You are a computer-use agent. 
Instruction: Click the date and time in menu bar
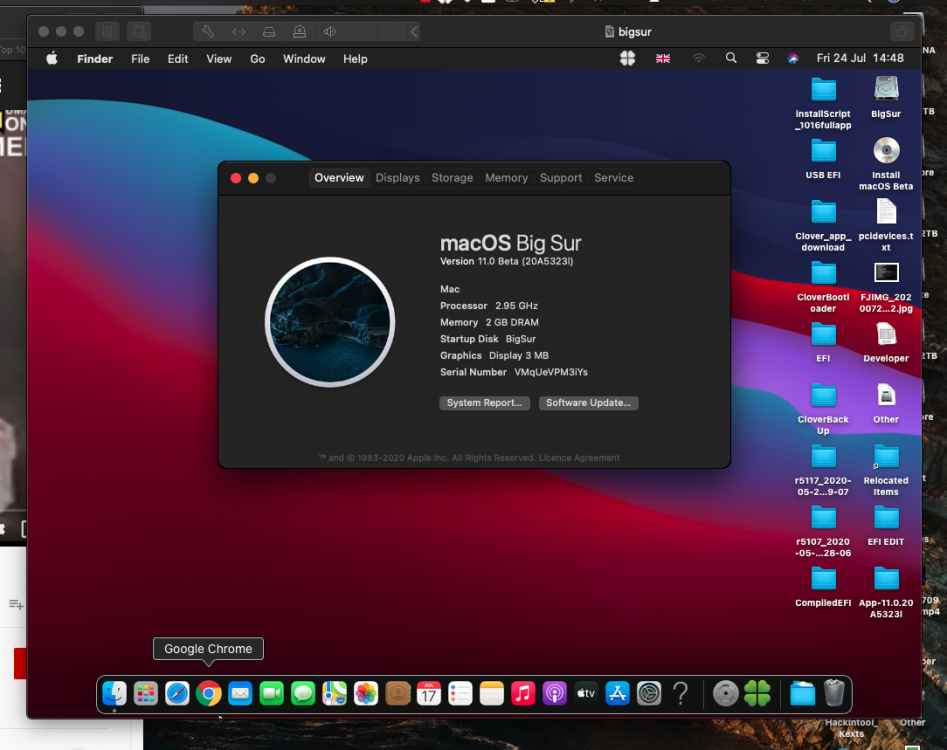[x=860, y=58]
